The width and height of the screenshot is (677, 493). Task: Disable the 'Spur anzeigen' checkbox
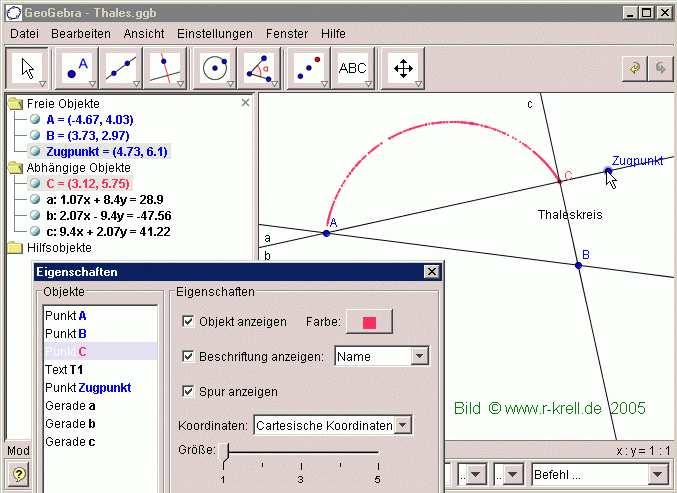click(x=189, y=391)
